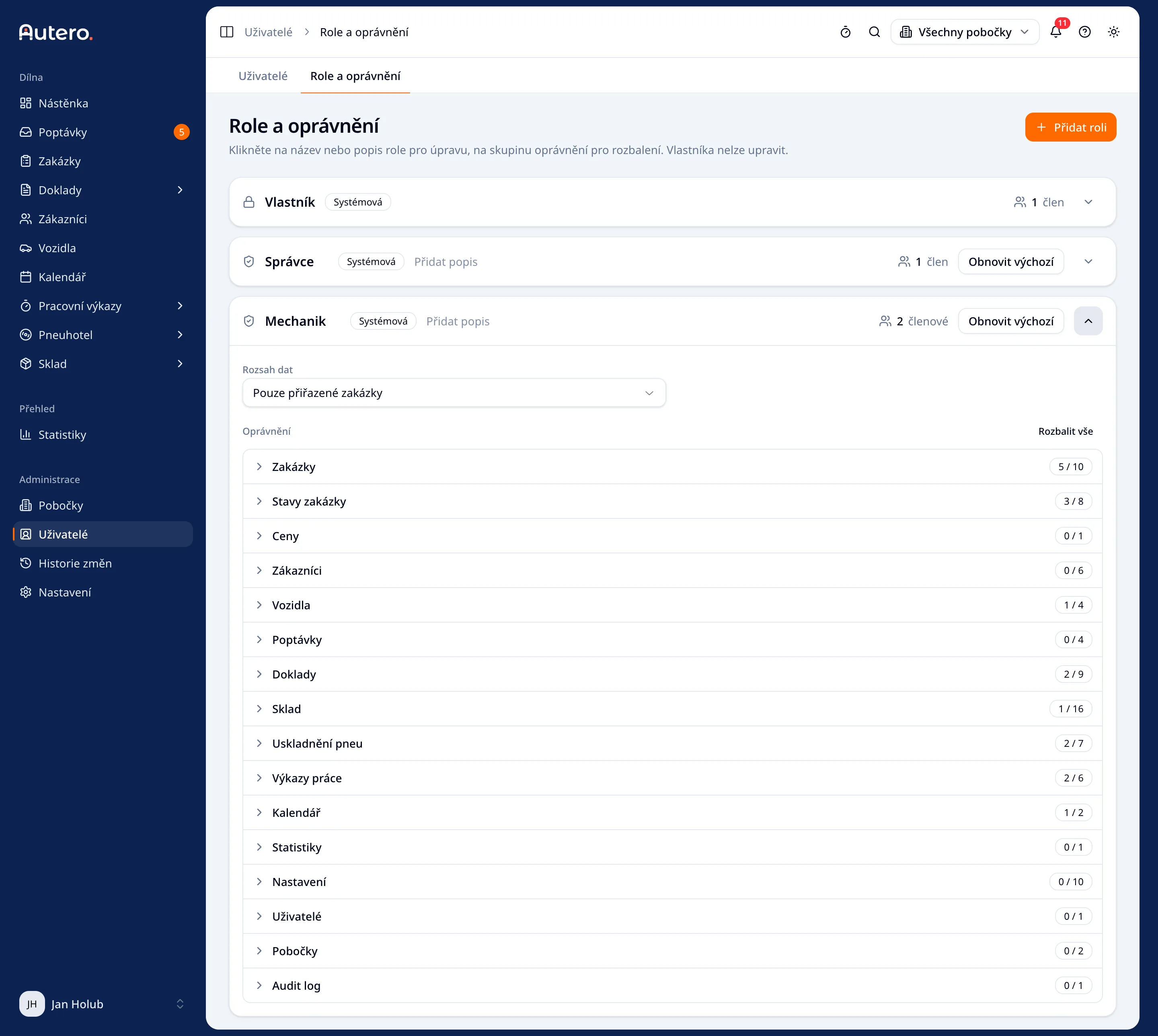
Task: Switch theme with the sun icon
Action: (1114, 32)
